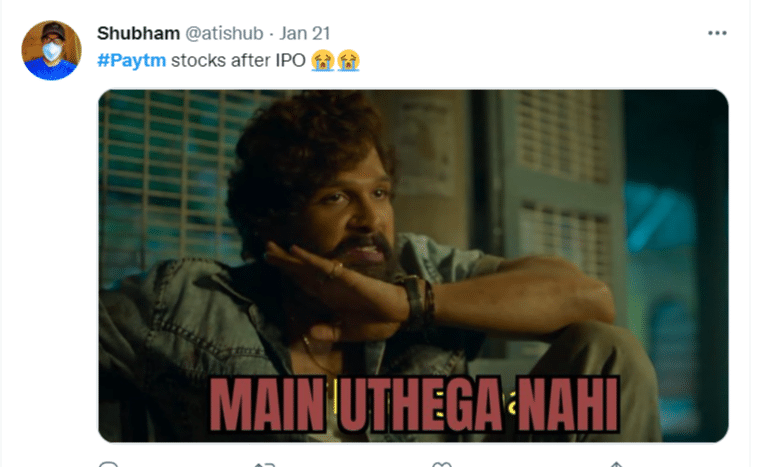
Task: Click the word UTHEGA in caption
Action: 421,404
